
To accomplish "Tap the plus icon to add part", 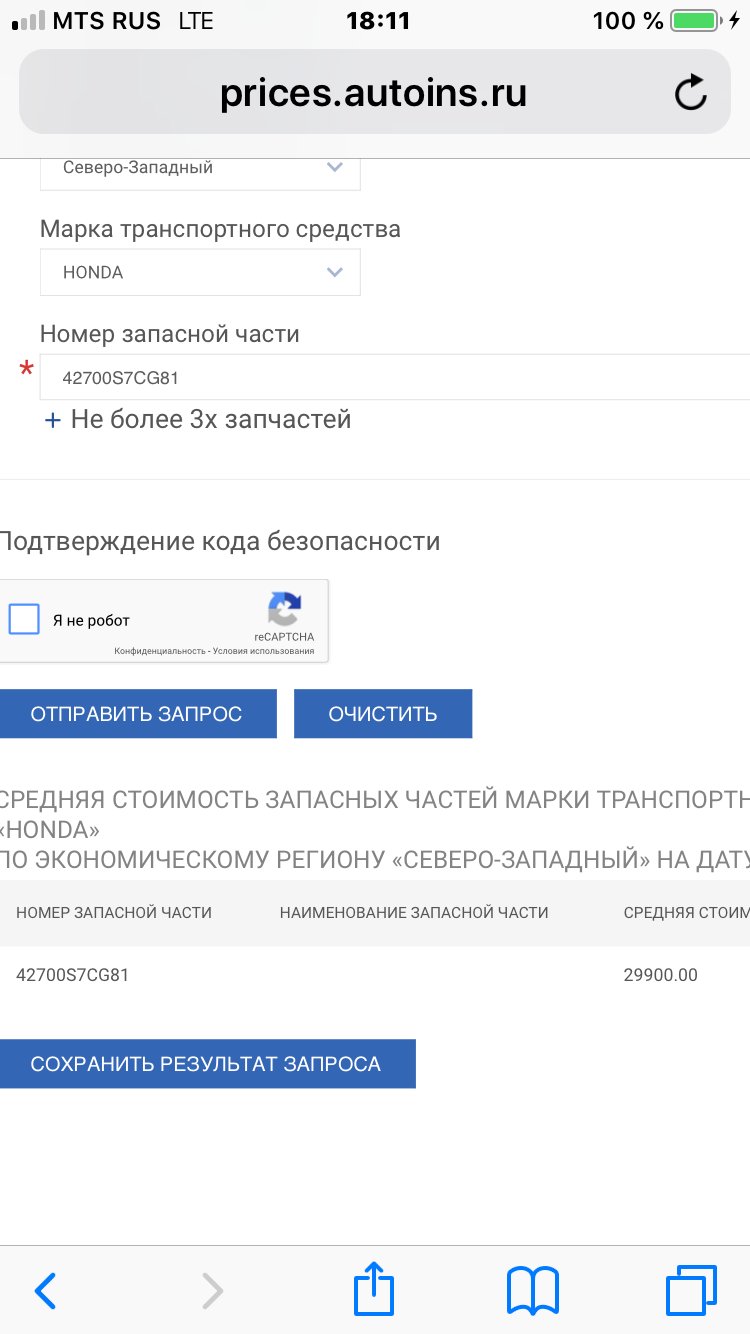I will click(x=52, y=420).
